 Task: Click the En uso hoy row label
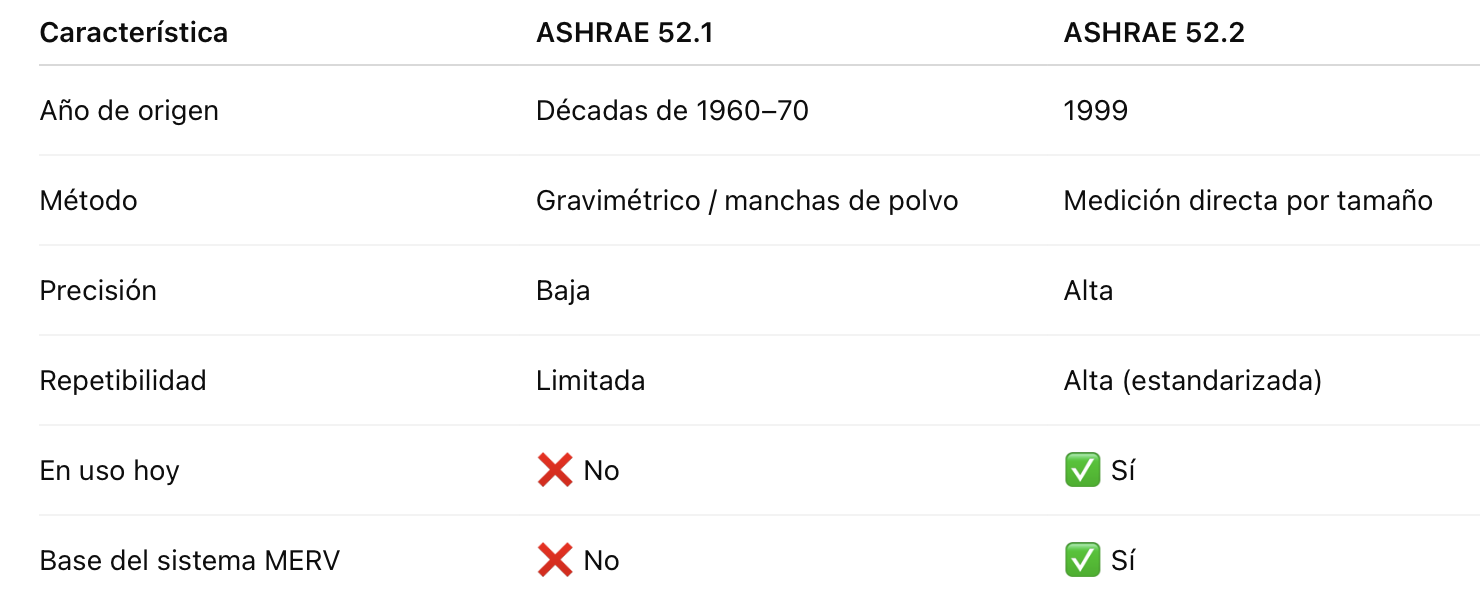(109, 470)
